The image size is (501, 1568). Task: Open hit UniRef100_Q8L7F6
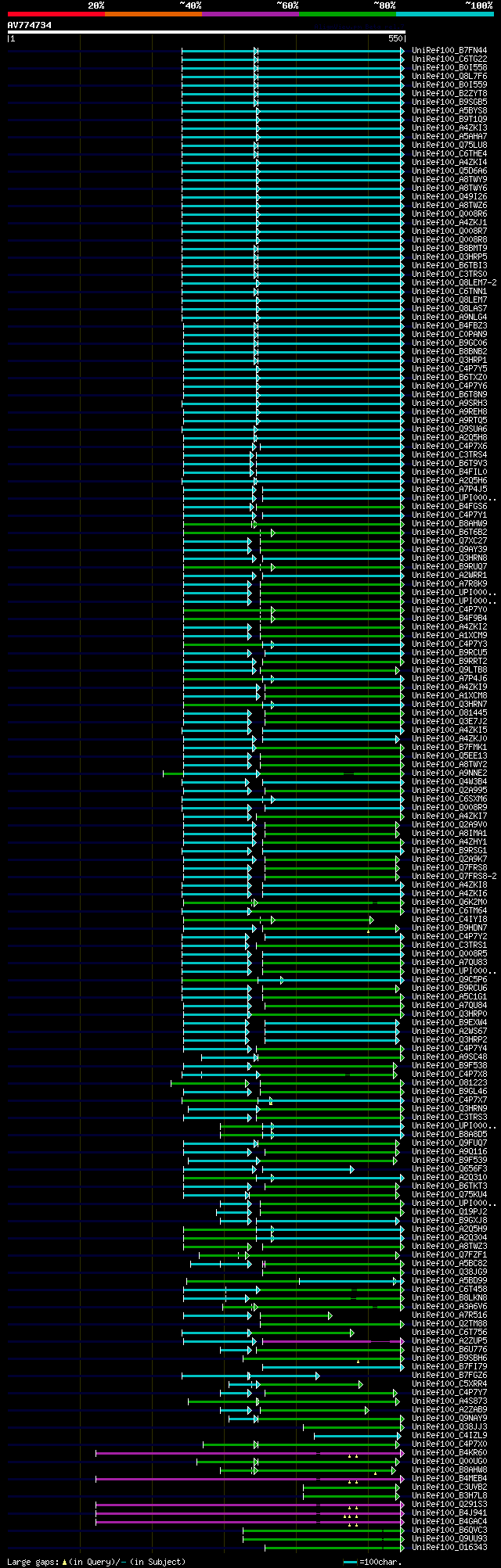coord(449,77)
